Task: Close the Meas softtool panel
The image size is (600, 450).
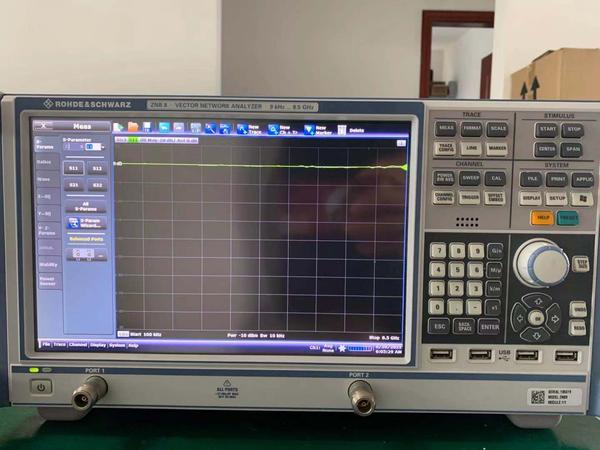Action: coord(39,127)
